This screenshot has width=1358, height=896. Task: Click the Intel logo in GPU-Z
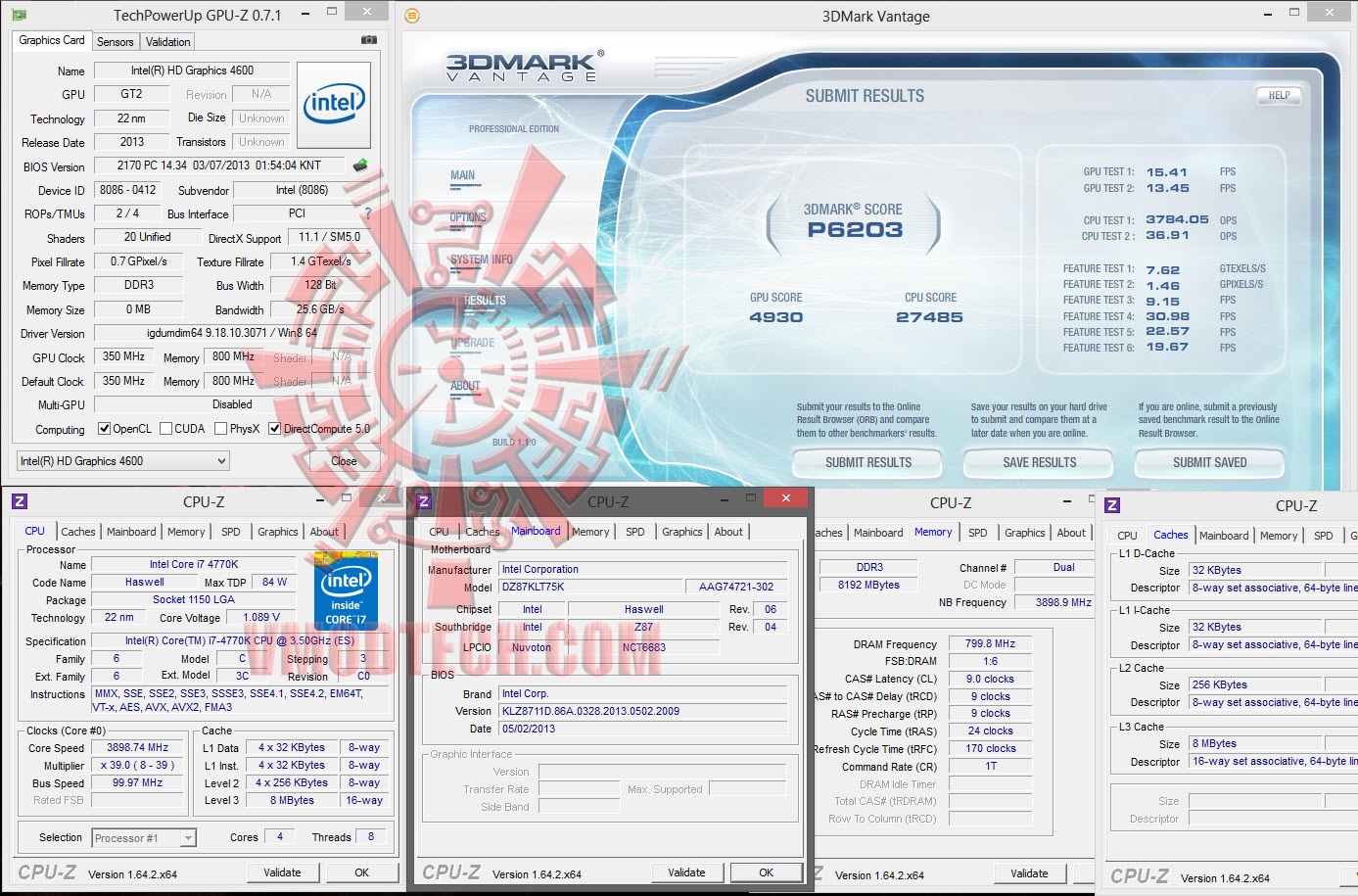pyautogui.click(x=334, y=104)
